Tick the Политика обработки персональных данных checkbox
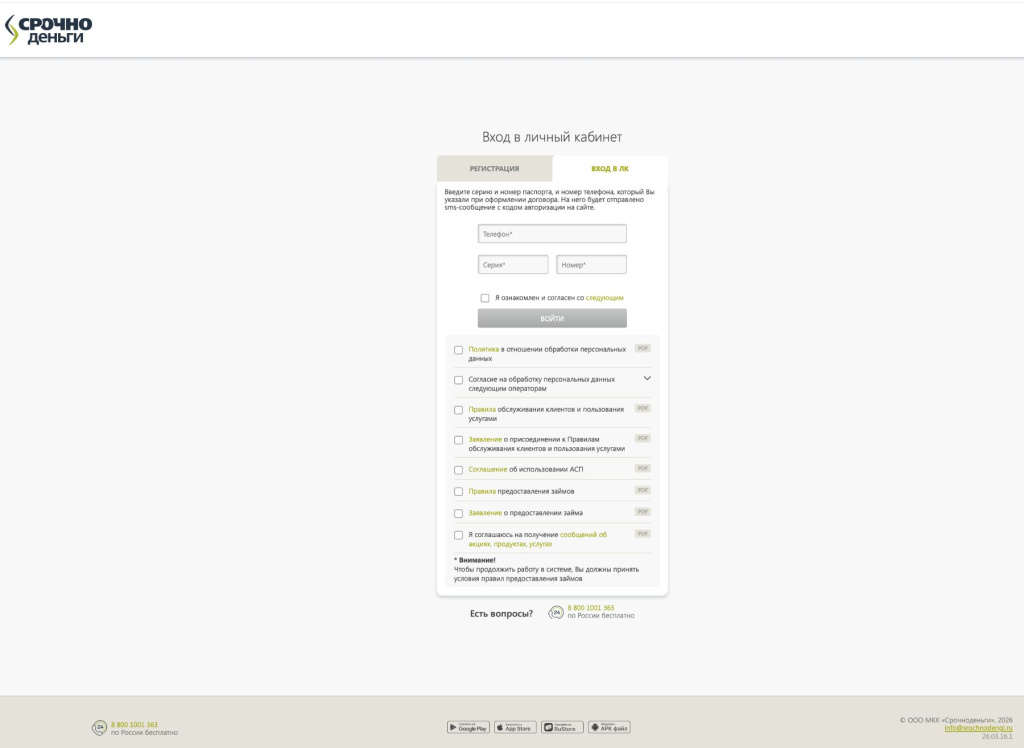Image resolution: width=1024 pixels, height=748 pixels. tap(459, 350)
